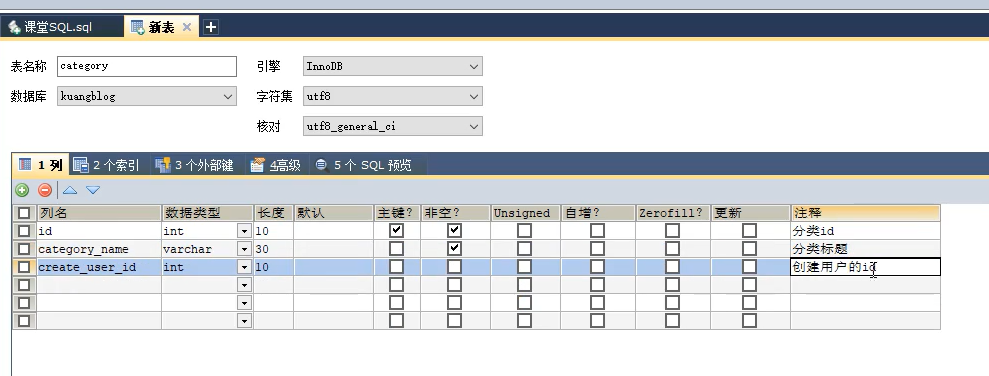Open the 4 高级 tab
Screen dimensions: 989x376
click(276, 165)
